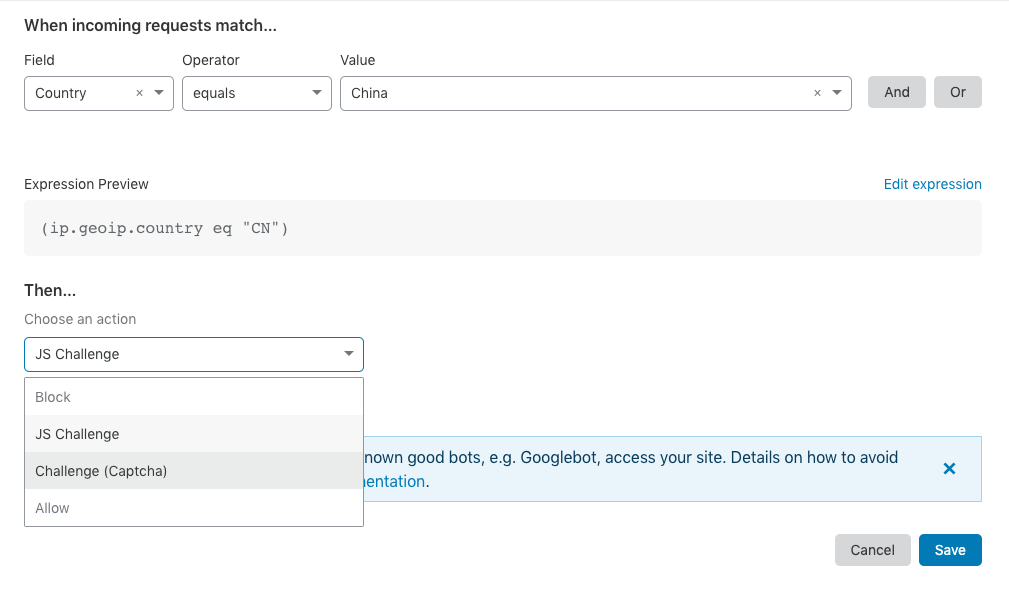Viewport: 1009px width, 593px height.
Task: Select Block from the action list
Action: coord(194,397)
